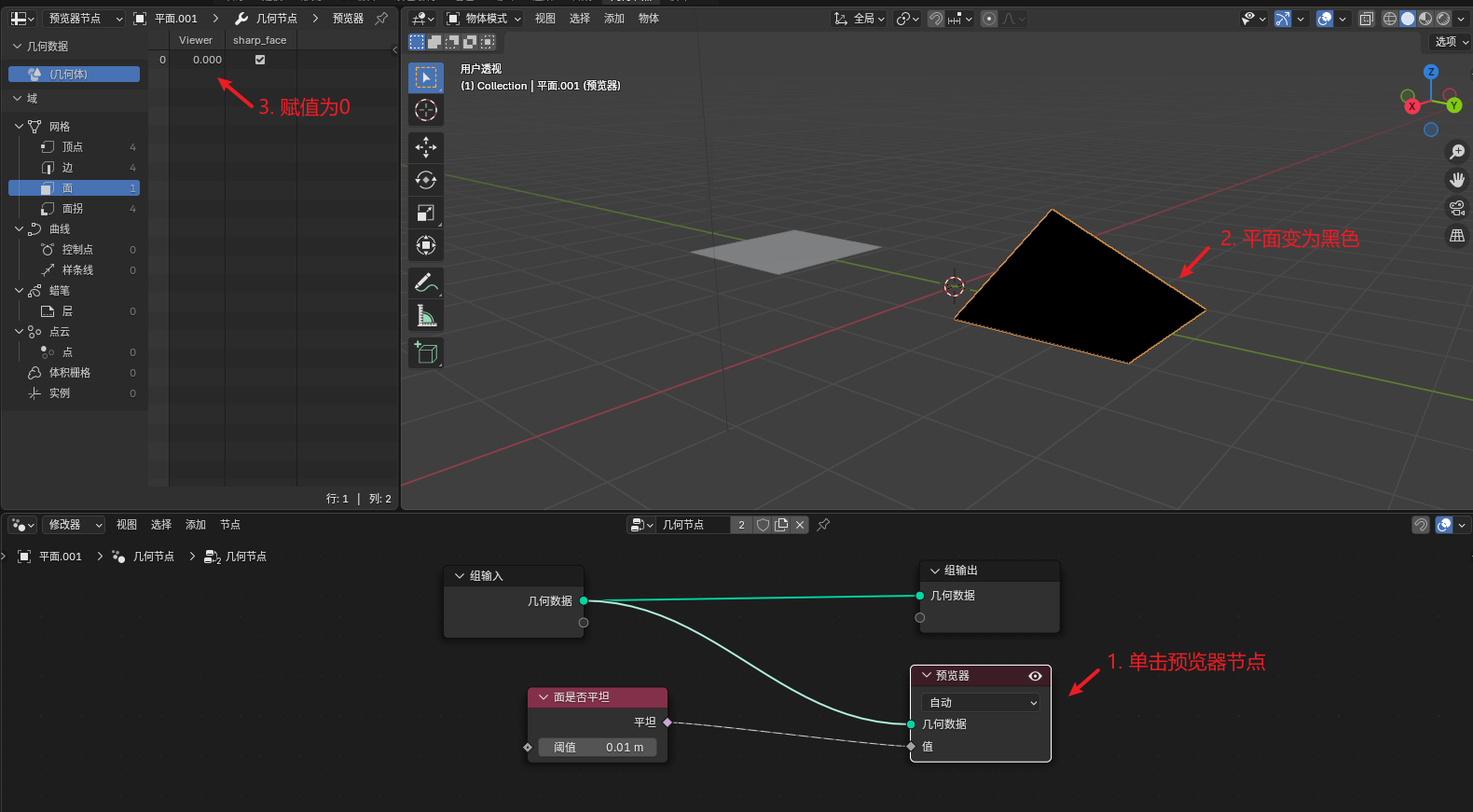Open the 视图 menu in node editor

click(127, 525)
